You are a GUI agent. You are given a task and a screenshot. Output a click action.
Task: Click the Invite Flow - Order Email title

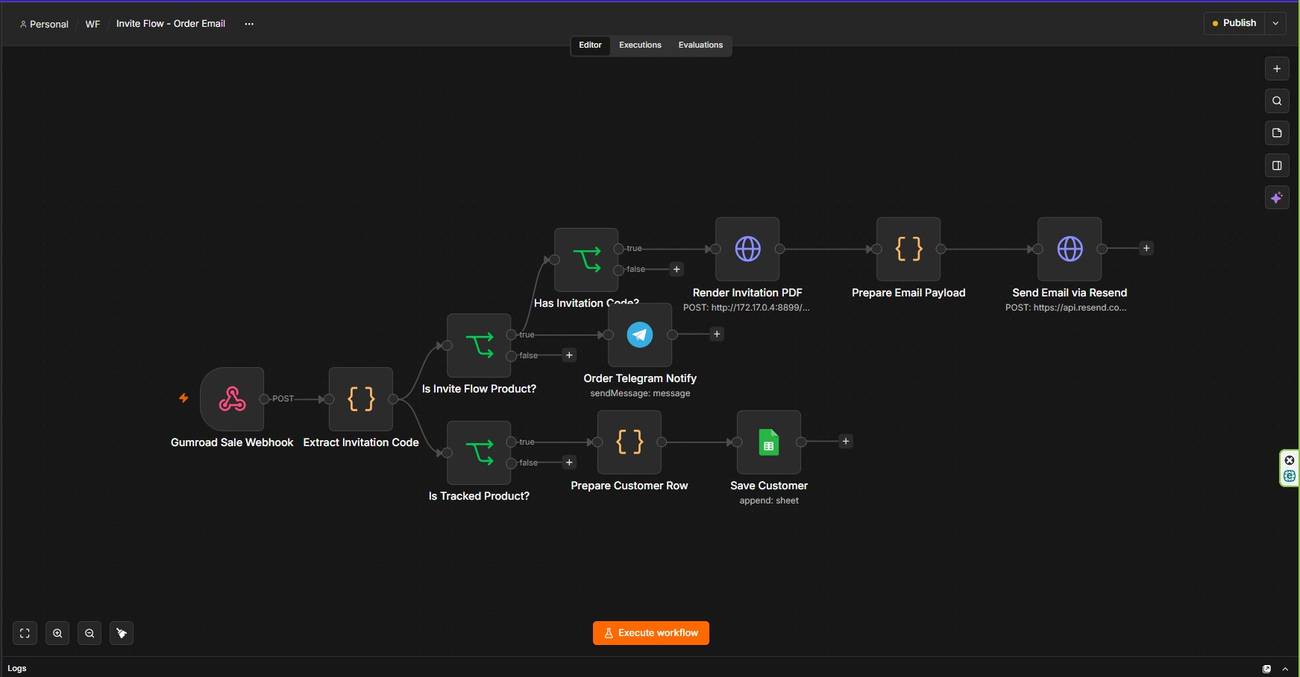(x=171, y=24)
